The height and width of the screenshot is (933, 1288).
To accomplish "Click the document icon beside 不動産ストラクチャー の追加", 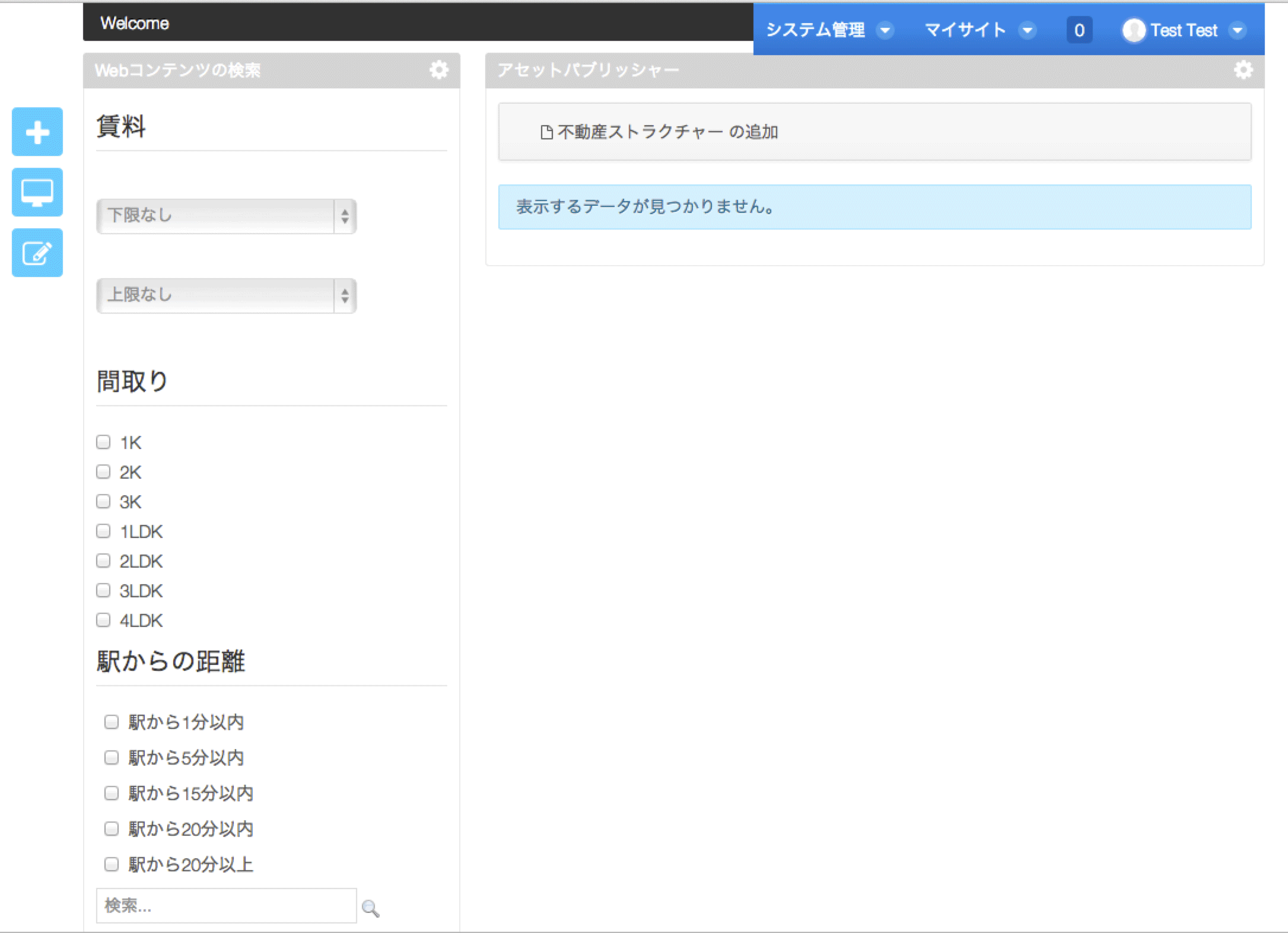I will point(546,132).
